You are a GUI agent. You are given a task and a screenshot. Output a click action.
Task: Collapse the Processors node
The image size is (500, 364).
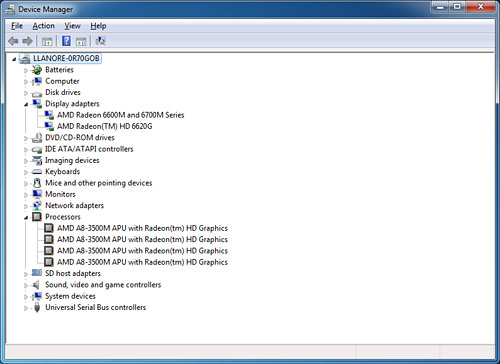tap(26, 218)
